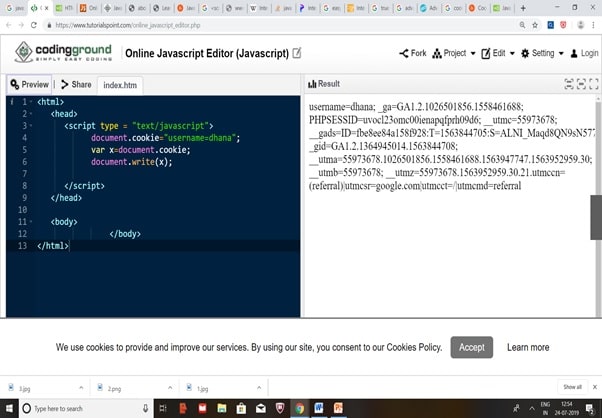
Task: Click the closing </html> tag on line 13
Action: [x=53, y=246]
